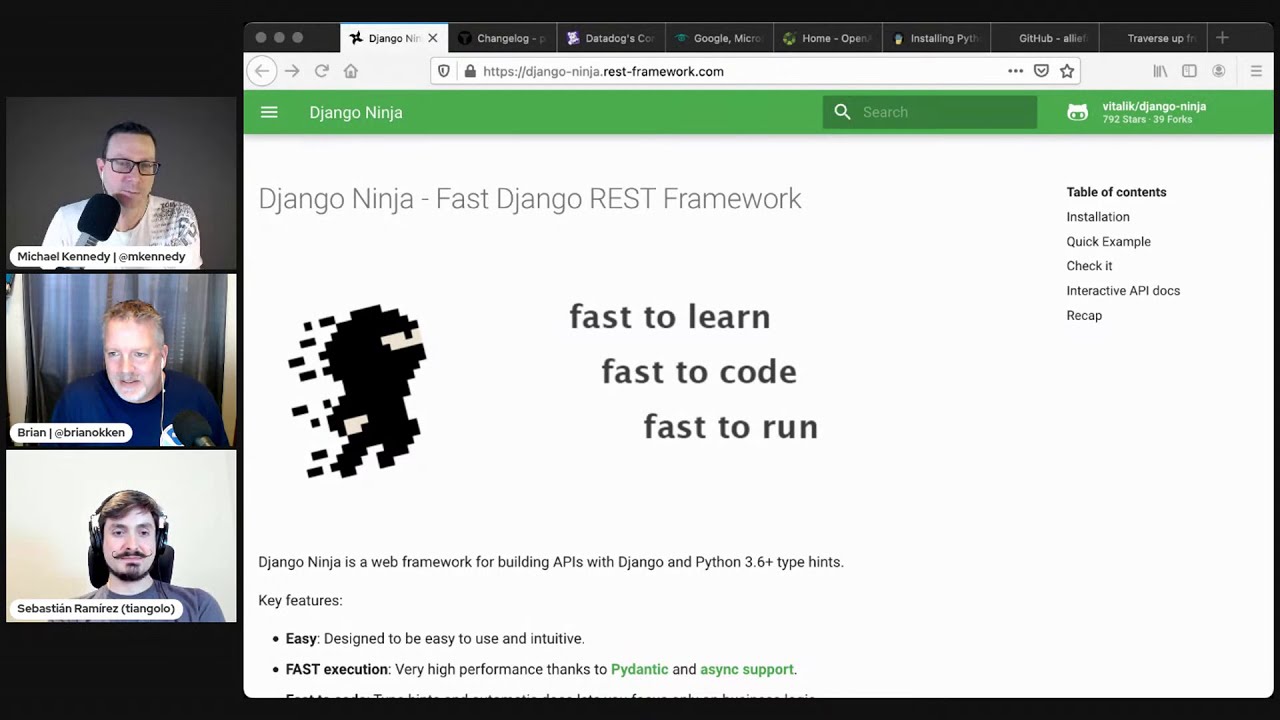Go forward with the browser forward arrow
1280x720 pixels.
[292, 71]
